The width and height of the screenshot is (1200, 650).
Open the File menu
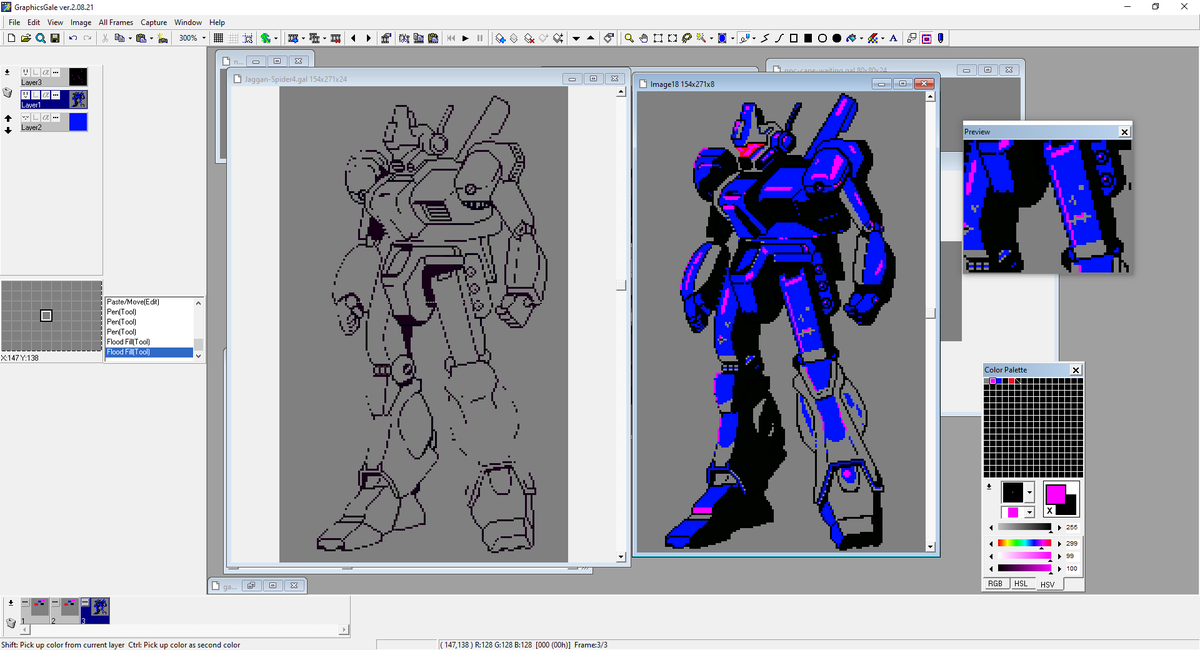pyautogui.click(x=14, y=22)
